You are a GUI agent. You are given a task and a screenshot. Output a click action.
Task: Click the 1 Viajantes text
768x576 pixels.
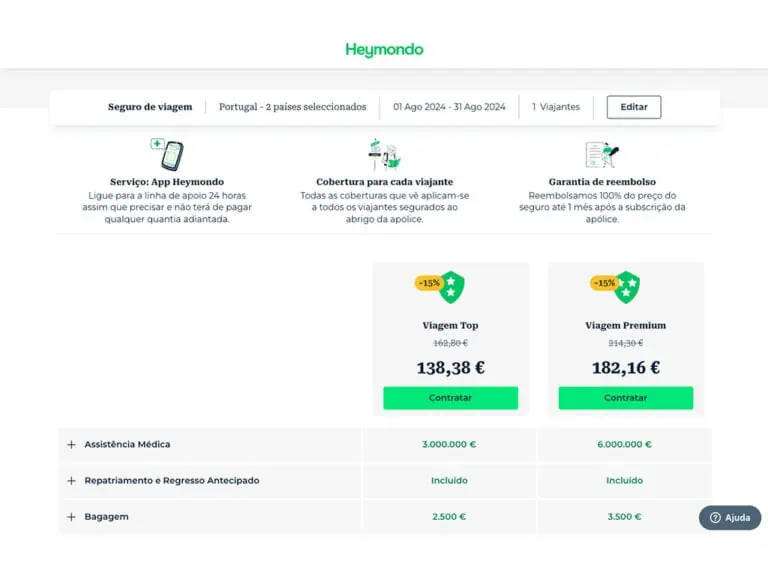556,107
